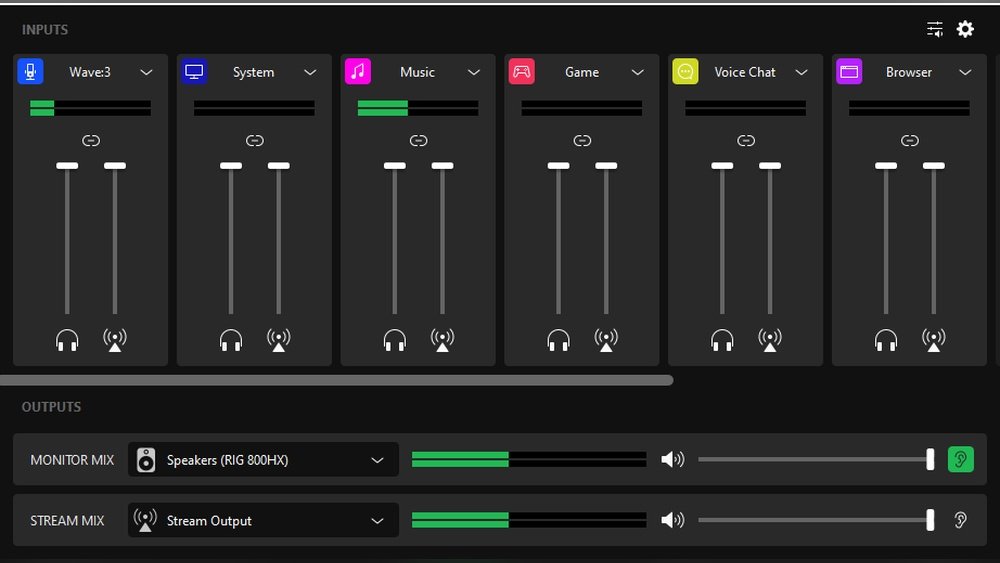The width and height of the screenshot is (1000, 563).
Task: Click the Browser stream volume fader
Action: click(x=934, y=238)
